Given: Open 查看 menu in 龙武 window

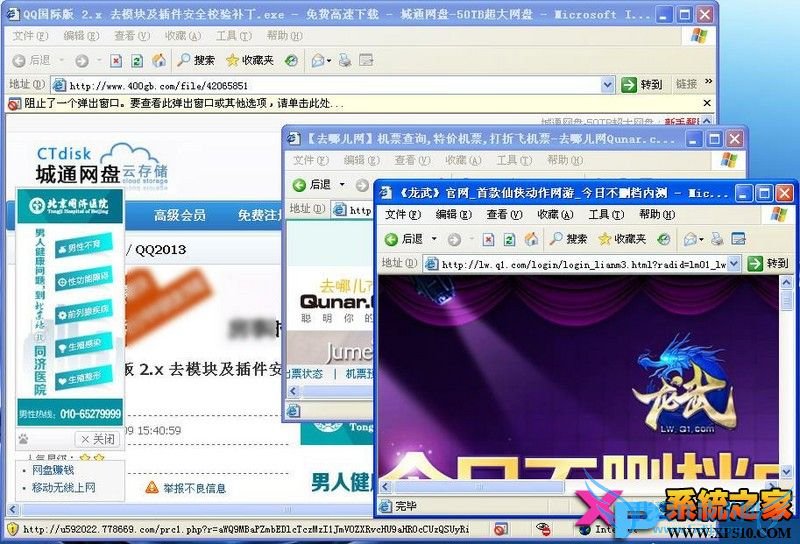Looking at the screenshot, I should [504, 214].
